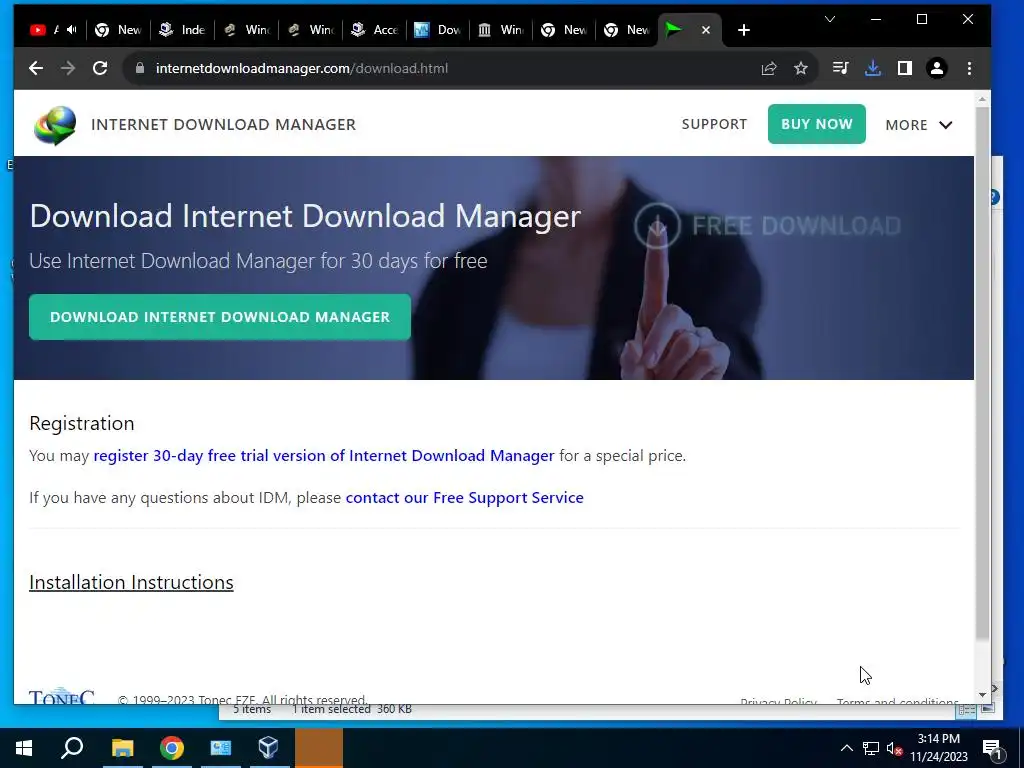The image size is (1024, 768).
Task: Bookmark this page with the star icon
Action: point(801,68)
